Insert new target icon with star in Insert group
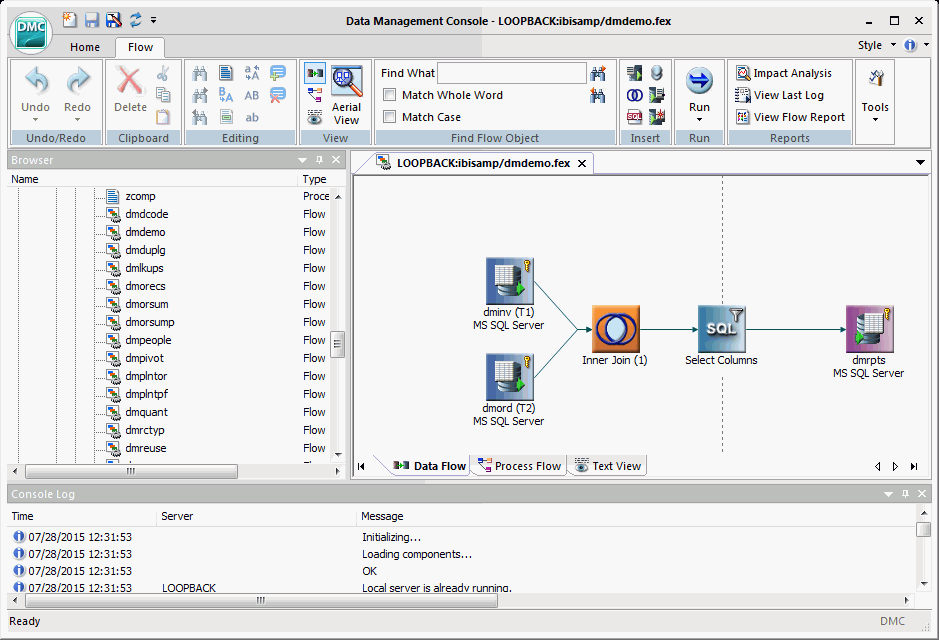 pyautogui.click(x=657, y=117)
